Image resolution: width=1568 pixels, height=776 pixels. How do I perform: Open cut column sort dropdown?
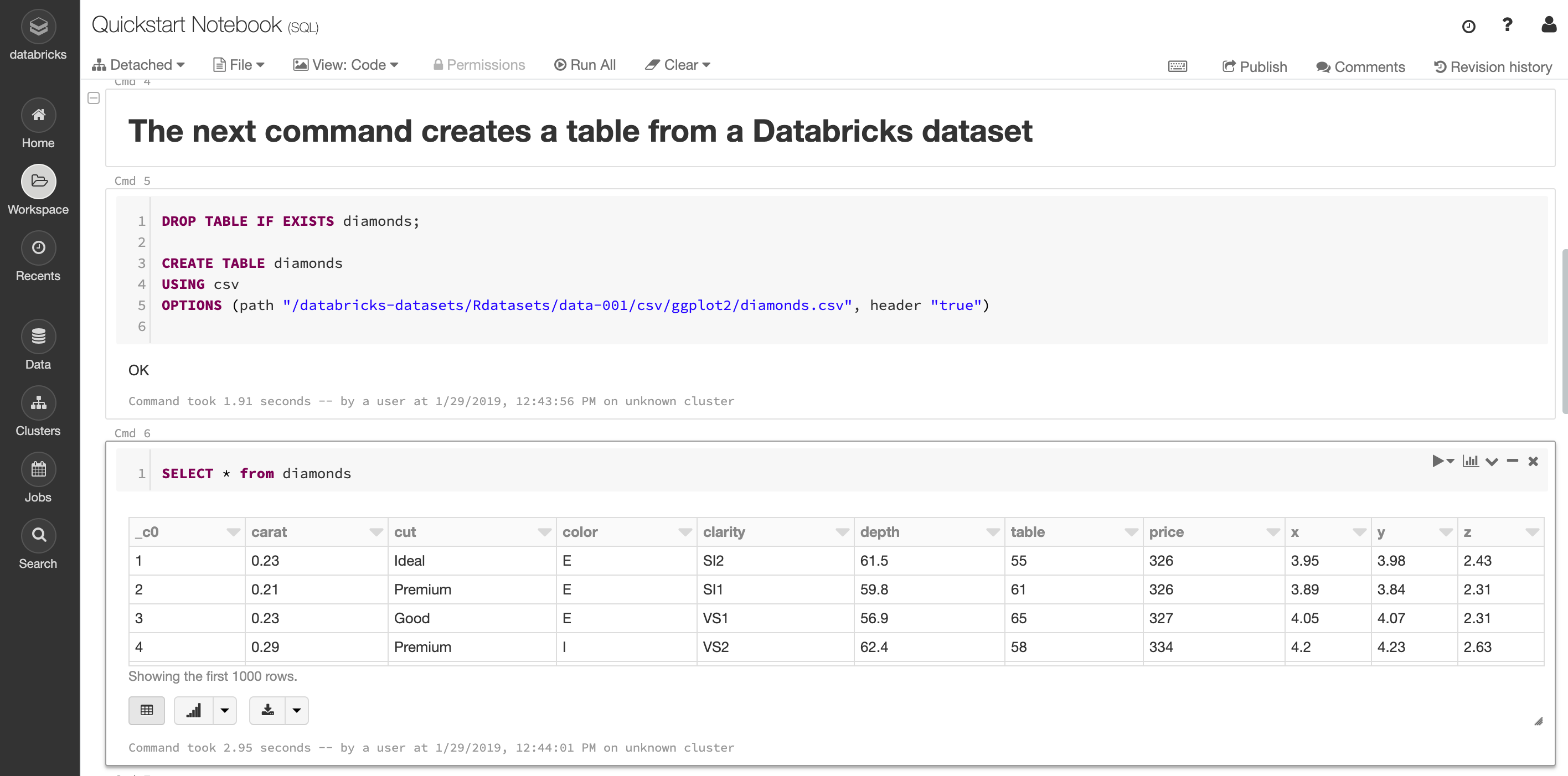pos(545,532)
